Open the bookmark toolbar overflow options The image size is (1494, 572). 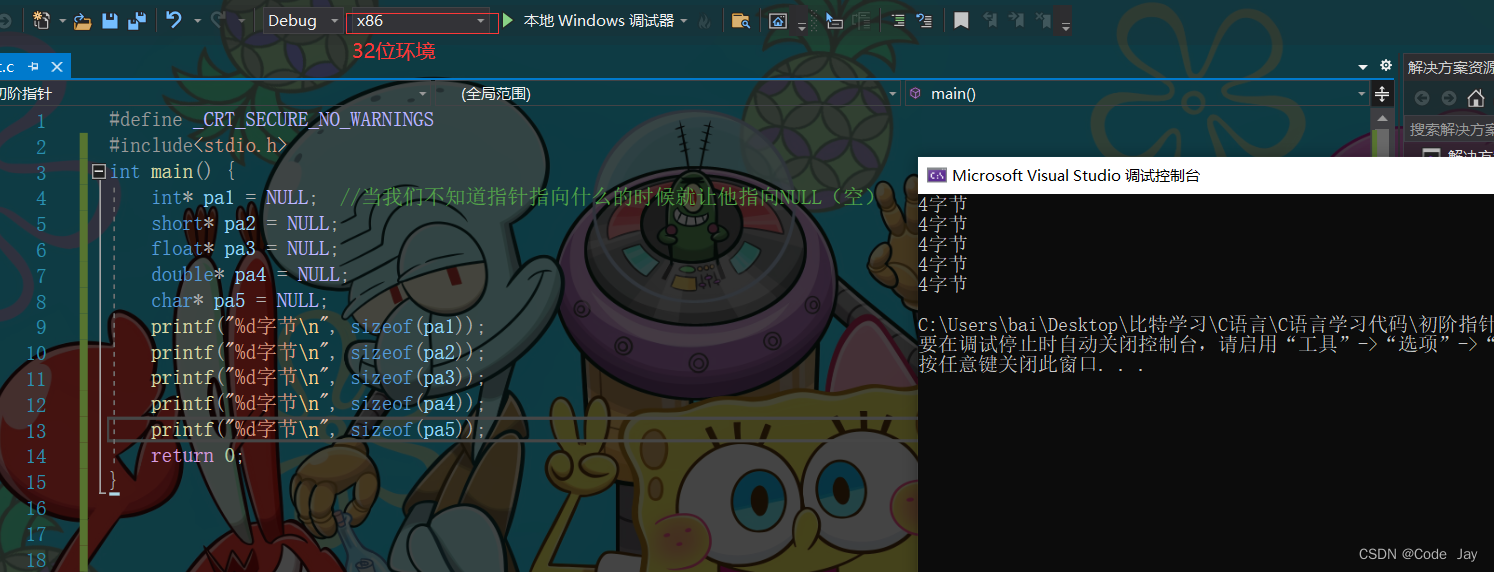click(x=1065, y=25)
